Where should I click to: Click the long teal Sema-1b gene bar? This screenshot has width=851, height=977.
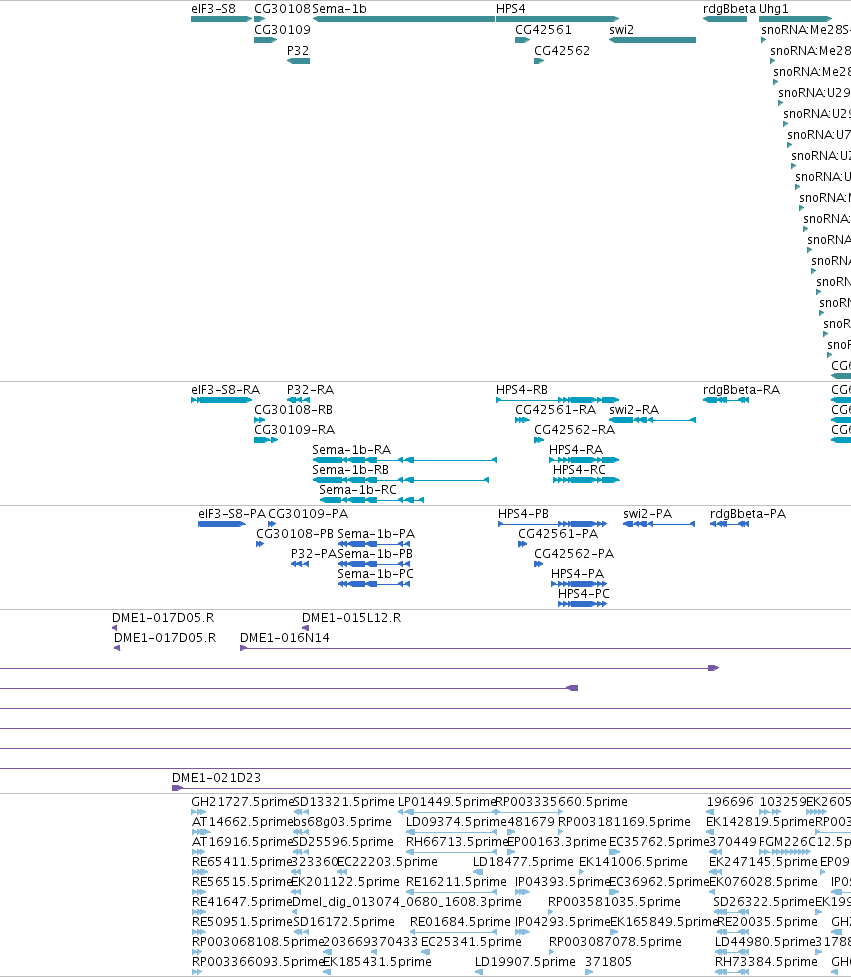404,19
